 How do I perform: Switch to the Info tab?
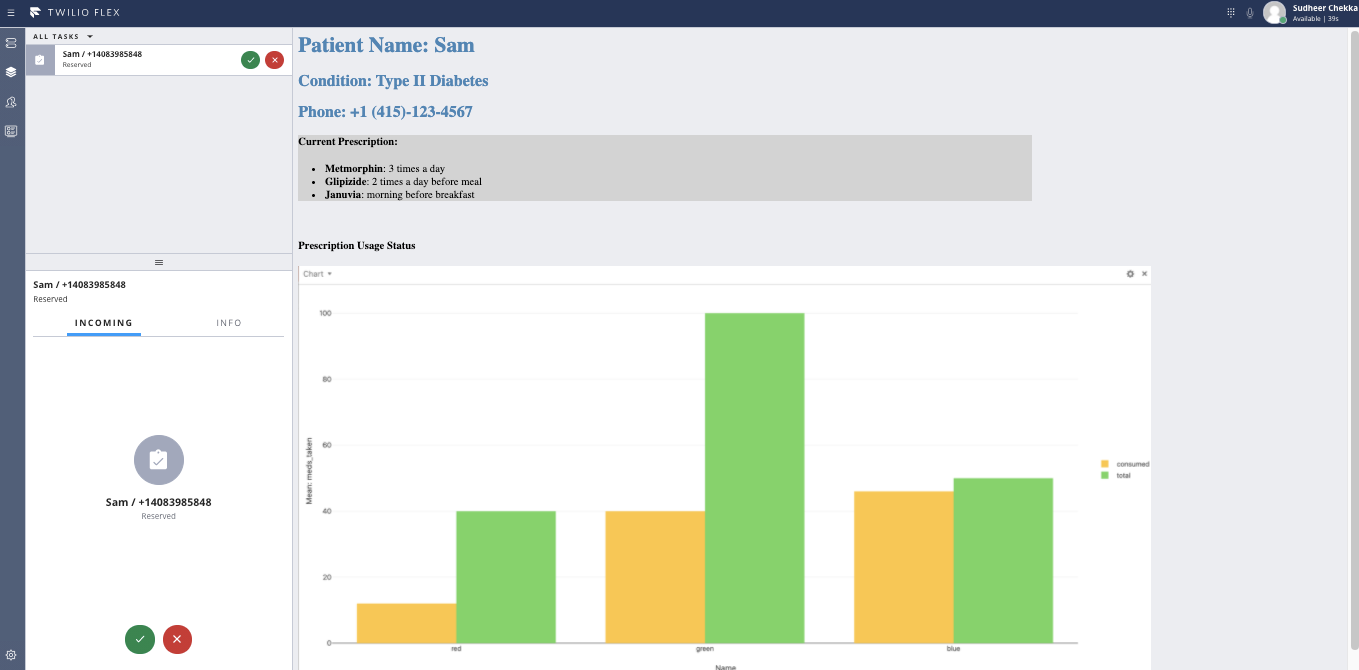229,323
